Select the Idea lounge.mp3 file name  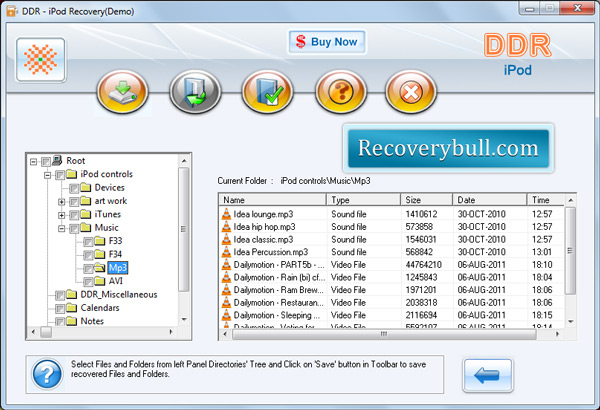click(263, 214)
